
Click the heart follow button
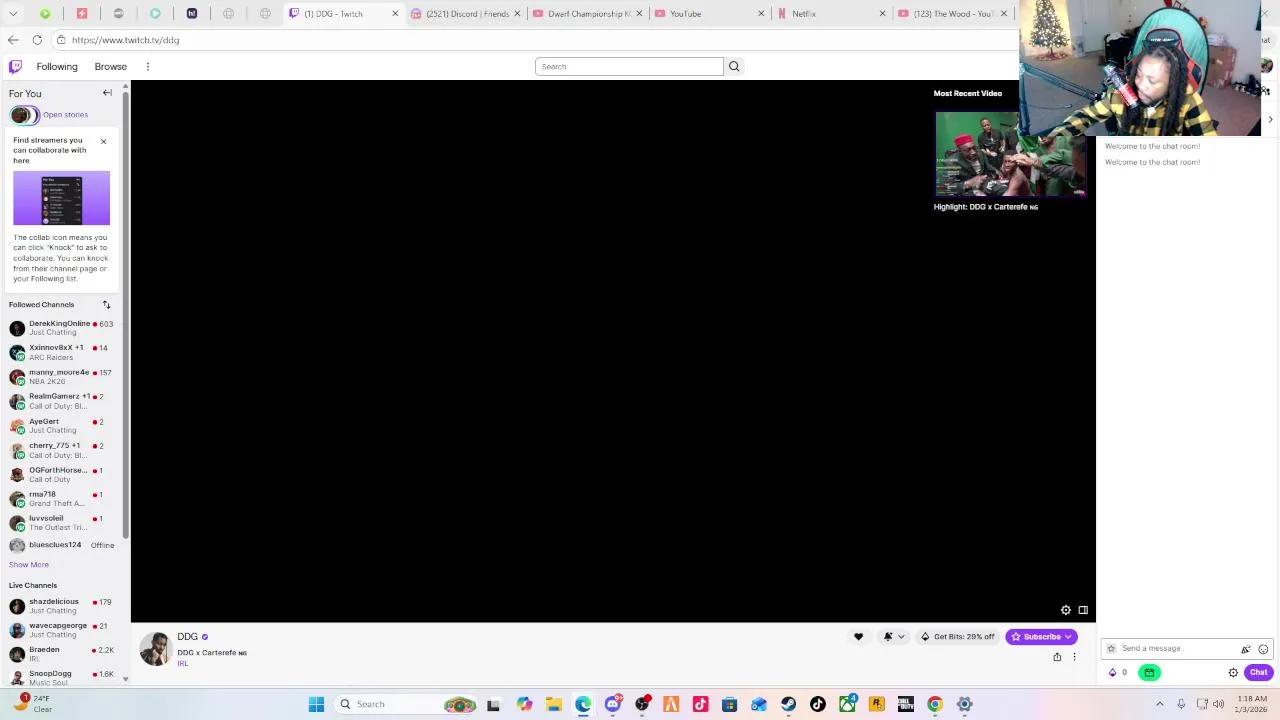tap(858, 637)
